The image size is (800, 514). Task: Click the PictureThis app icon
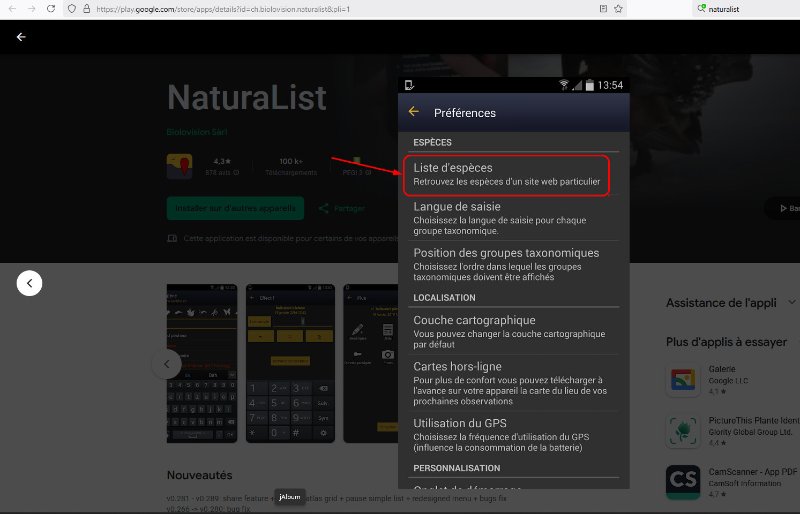tap(683, 431)
